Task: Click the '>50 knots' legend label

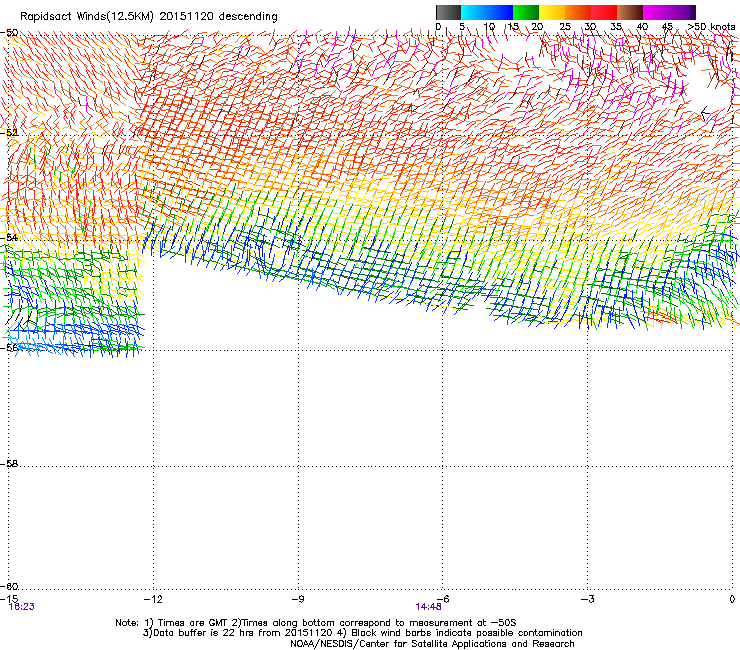Action: [711, 27]
